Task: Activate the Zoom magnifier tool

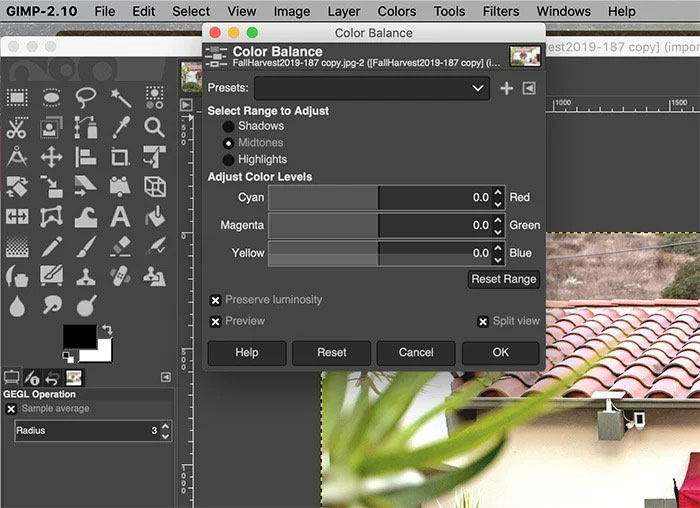Action: click(154, 127)
